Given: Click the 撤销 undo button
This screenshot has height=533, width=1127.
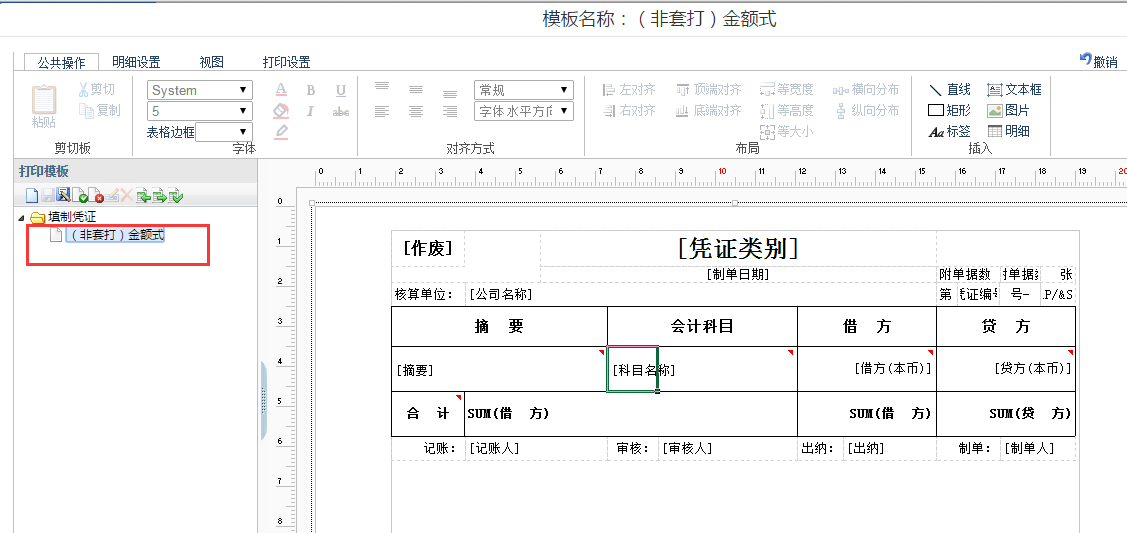Looking at the screenshot, I should (x=1098, y=61).
